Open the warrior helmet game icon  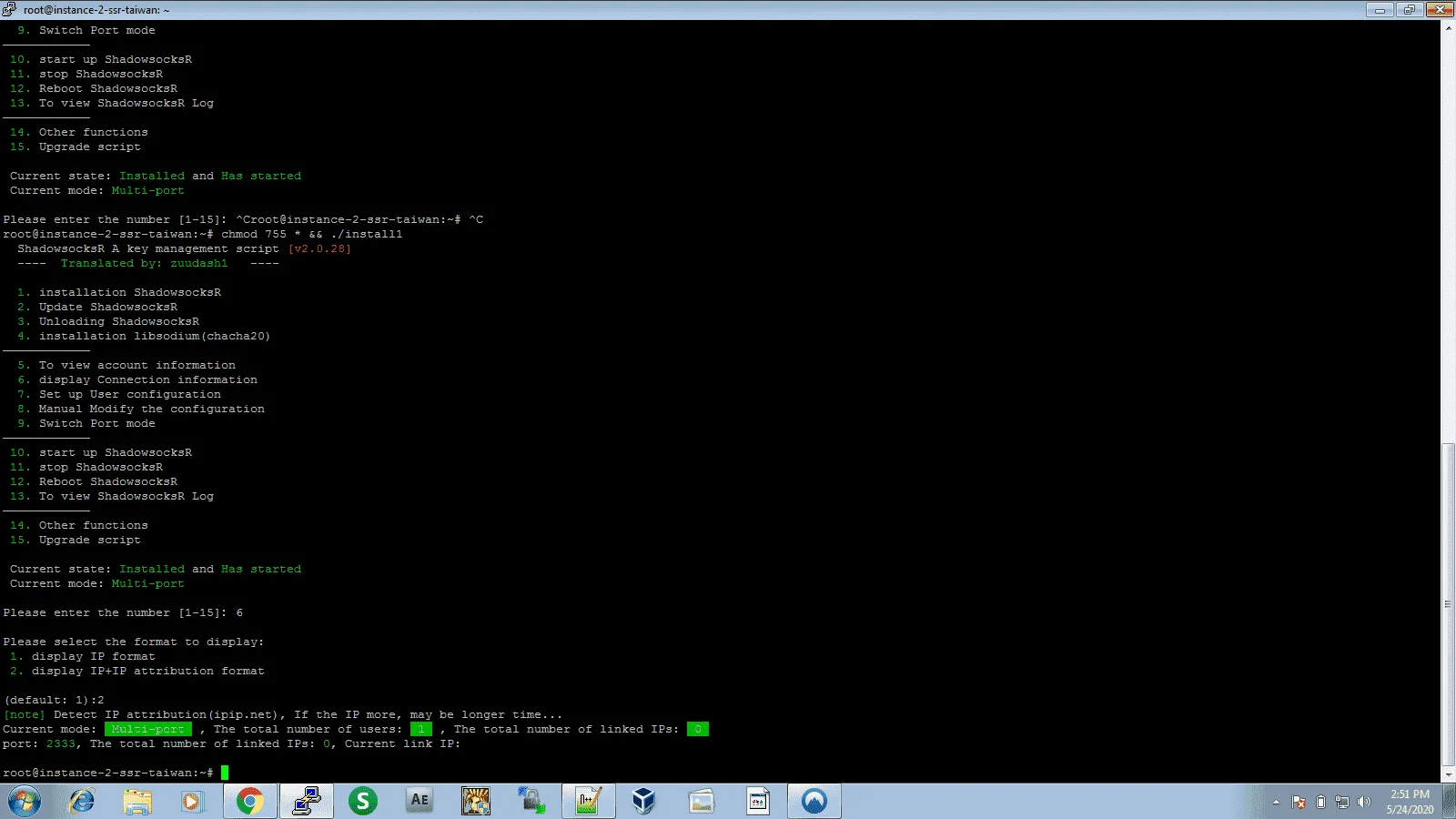click(x=476, y=802)
